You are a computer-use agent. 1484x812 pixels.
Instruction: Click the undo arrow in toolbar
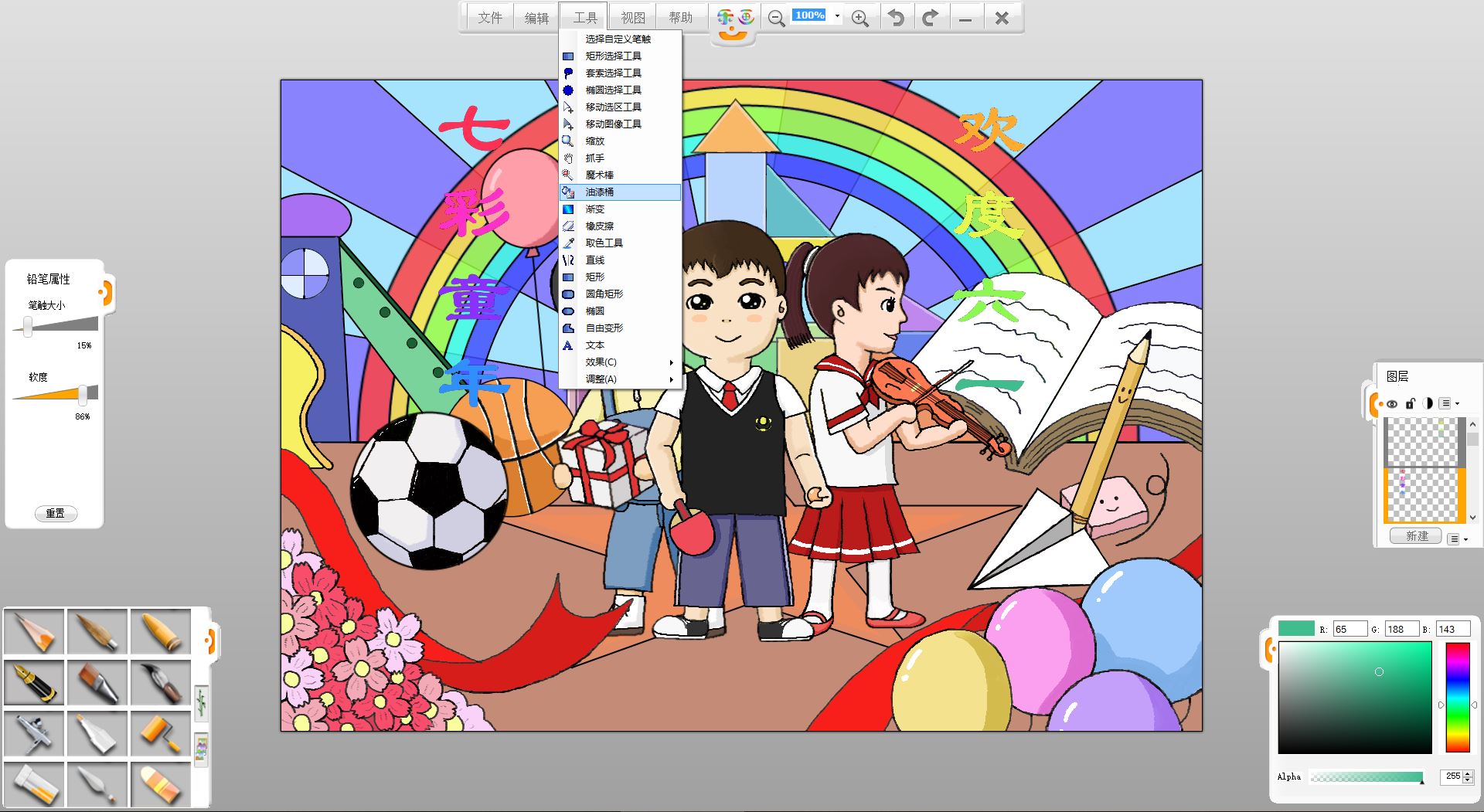click(x=896, y=18)
